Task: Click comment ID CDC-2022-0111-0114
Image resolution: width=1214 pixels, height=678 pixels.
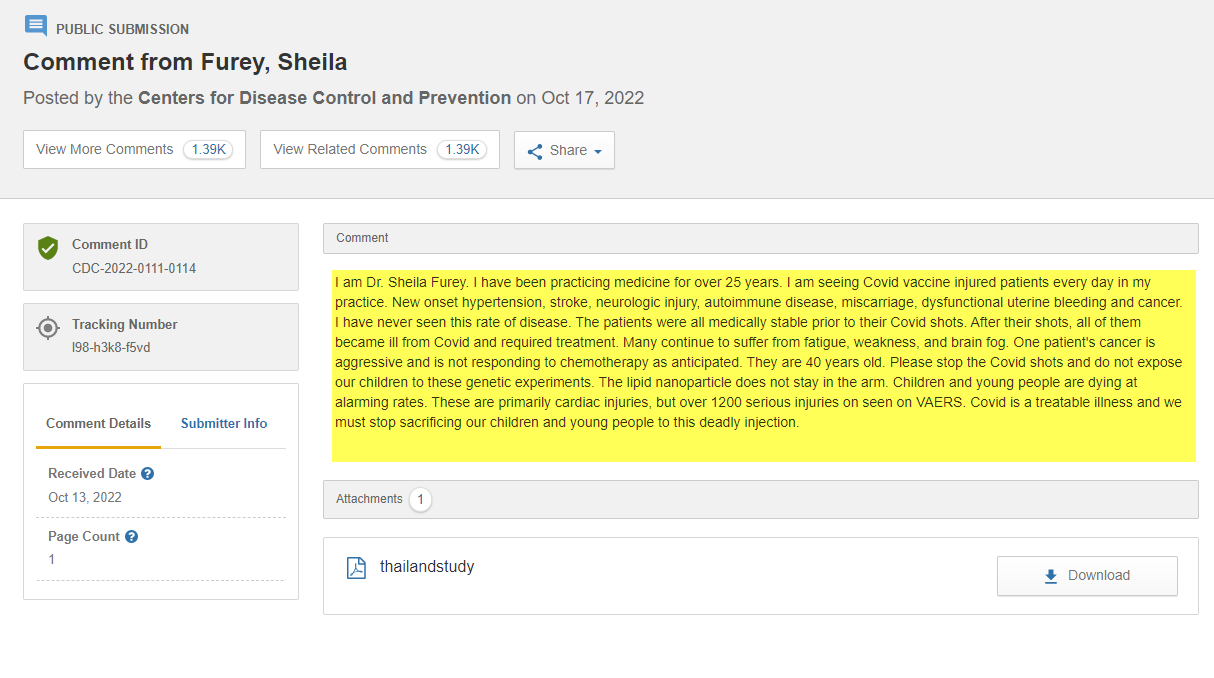Action: pyautogui.click(x=134, y=269)
